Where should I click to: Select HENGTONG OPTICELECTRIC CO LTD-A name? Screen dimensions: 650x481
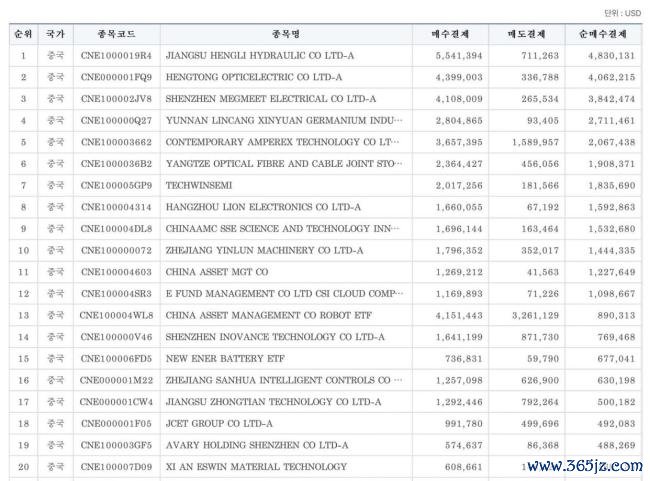tap(254, 77)
